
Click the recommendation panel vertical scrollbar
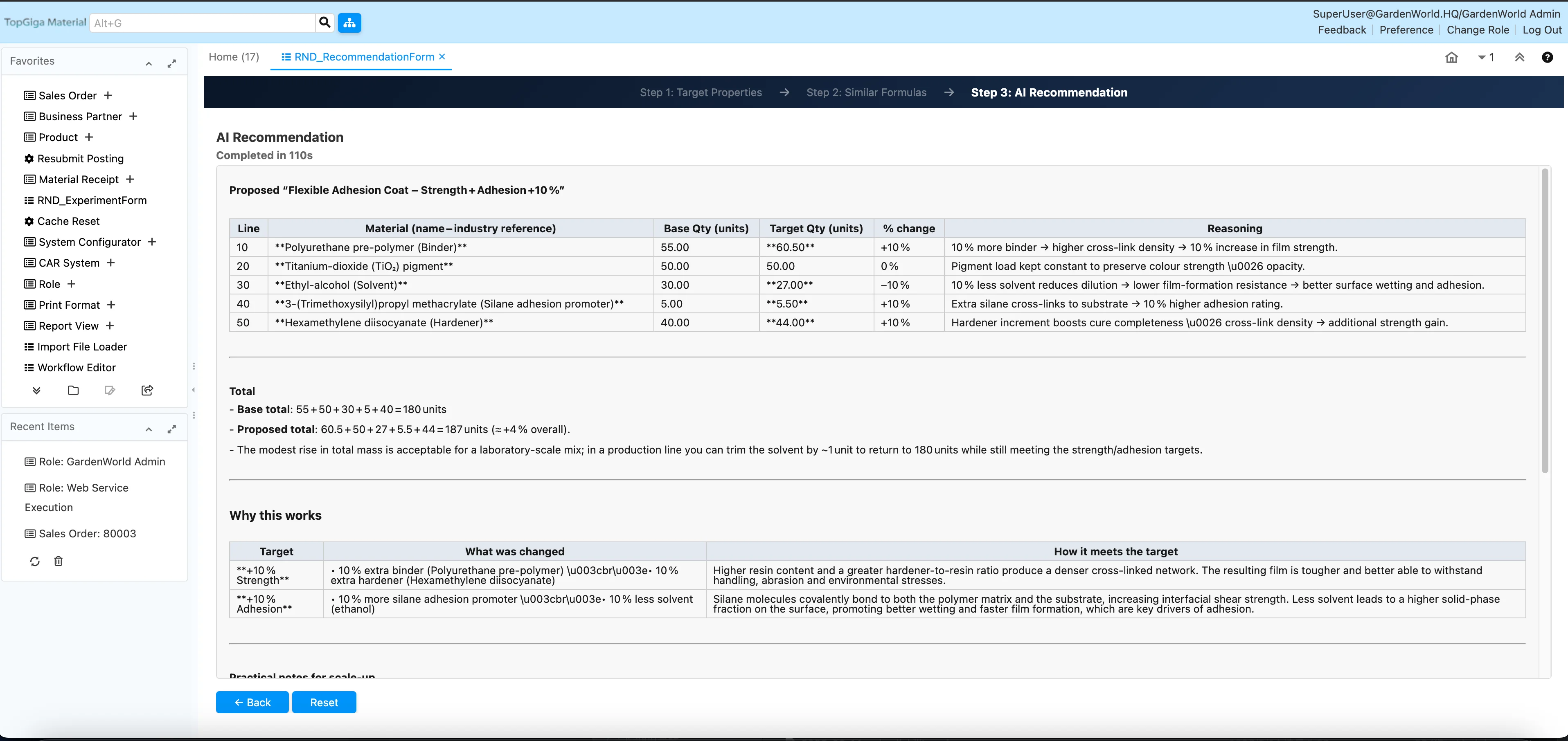tap(1544, 321)
